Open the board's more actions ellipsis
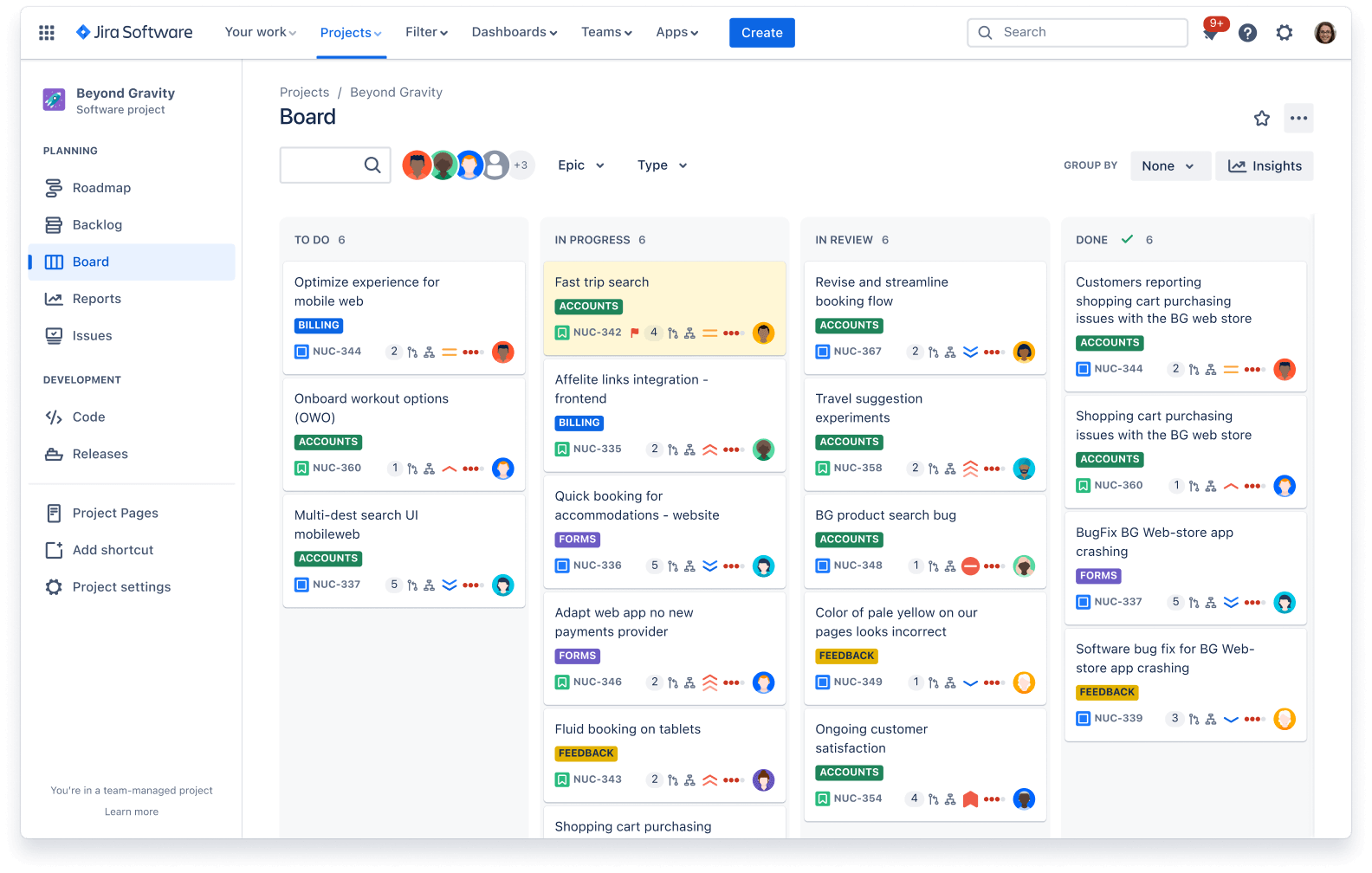 pos(1298,119)
